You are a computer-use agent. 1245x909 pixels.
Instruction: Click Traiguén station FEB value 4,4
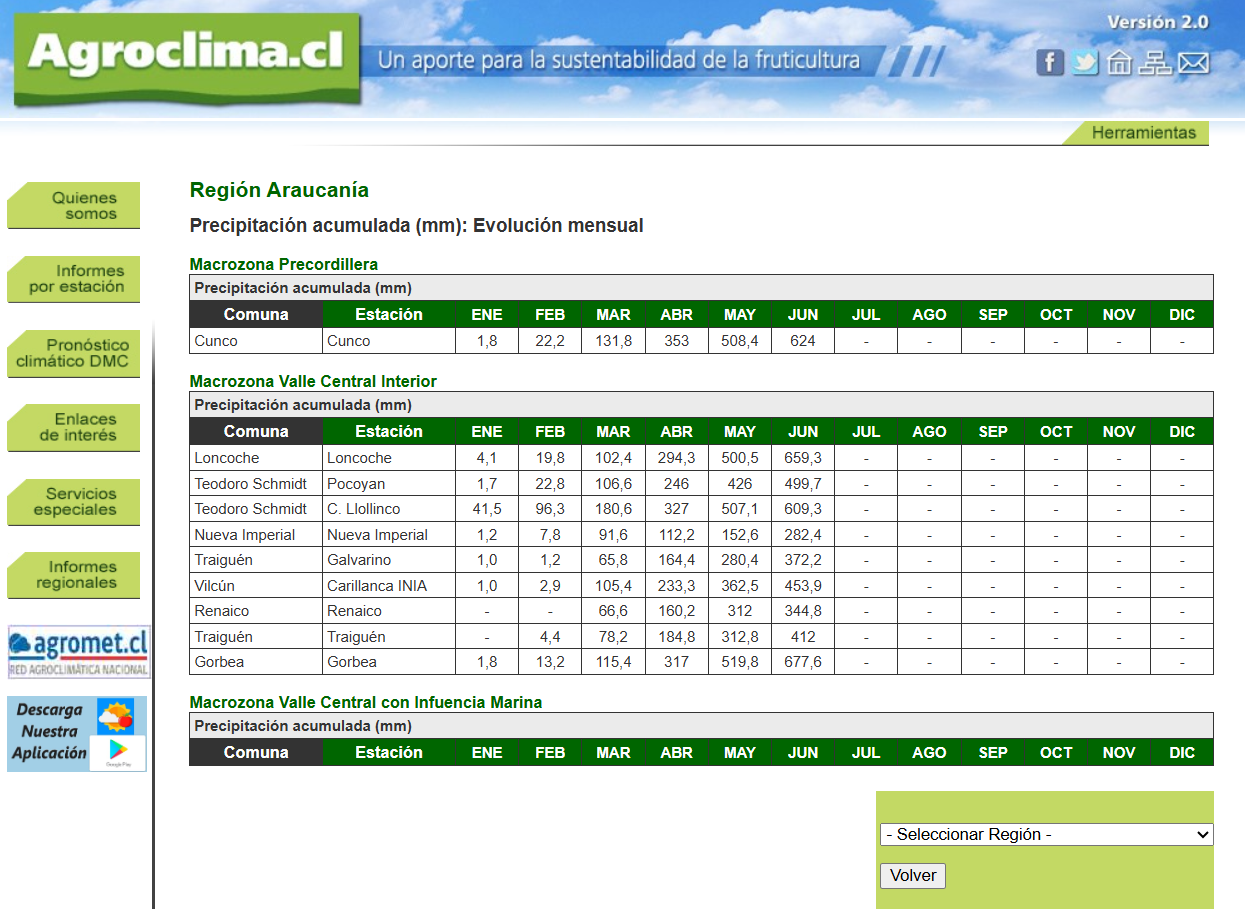point(550,637)
